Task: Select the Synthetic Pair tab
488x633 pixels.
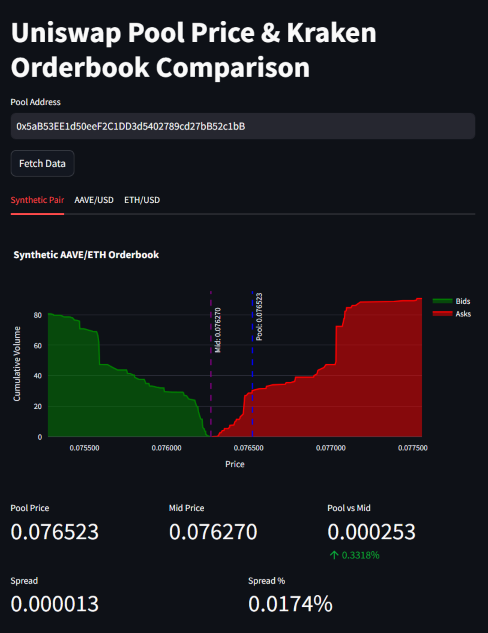Action: pos(37,200)
